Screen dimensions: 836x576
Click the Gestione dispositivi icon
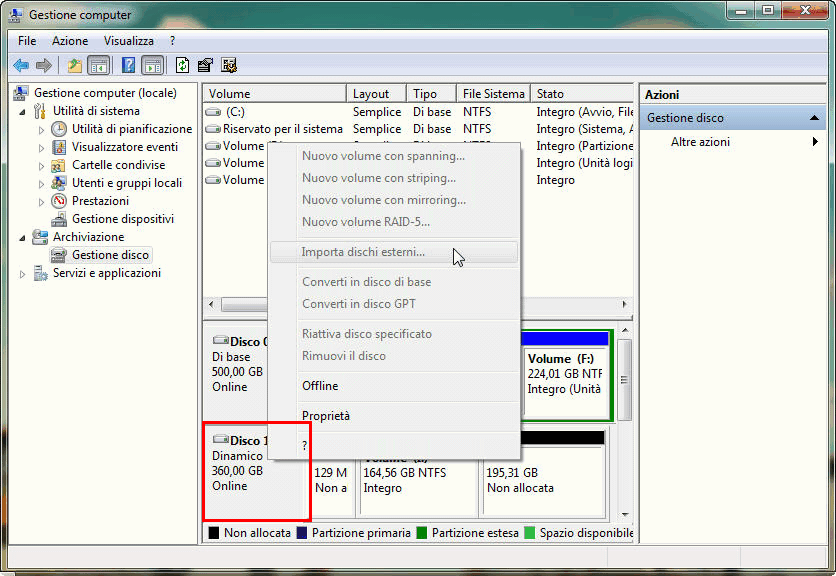[x=59, y=219]
